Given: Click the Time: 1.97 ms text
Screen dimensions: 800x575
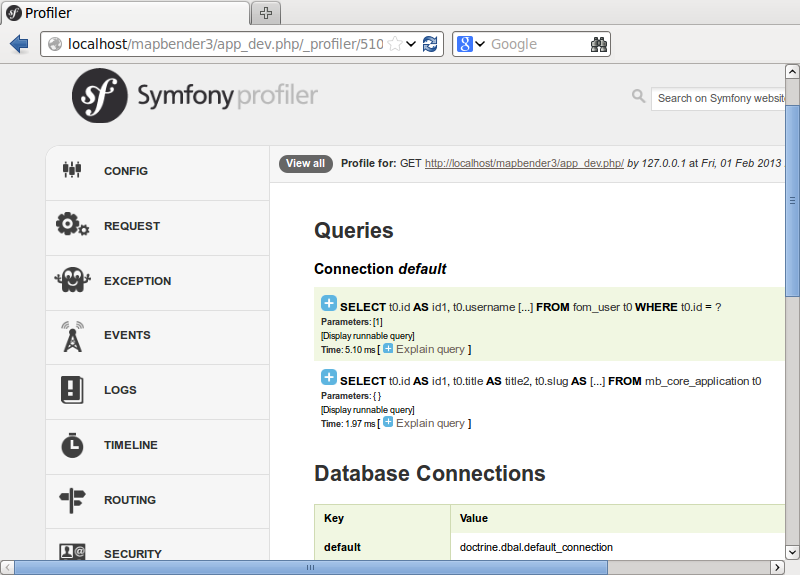Looking at the screenshot, I should (348, 424).
